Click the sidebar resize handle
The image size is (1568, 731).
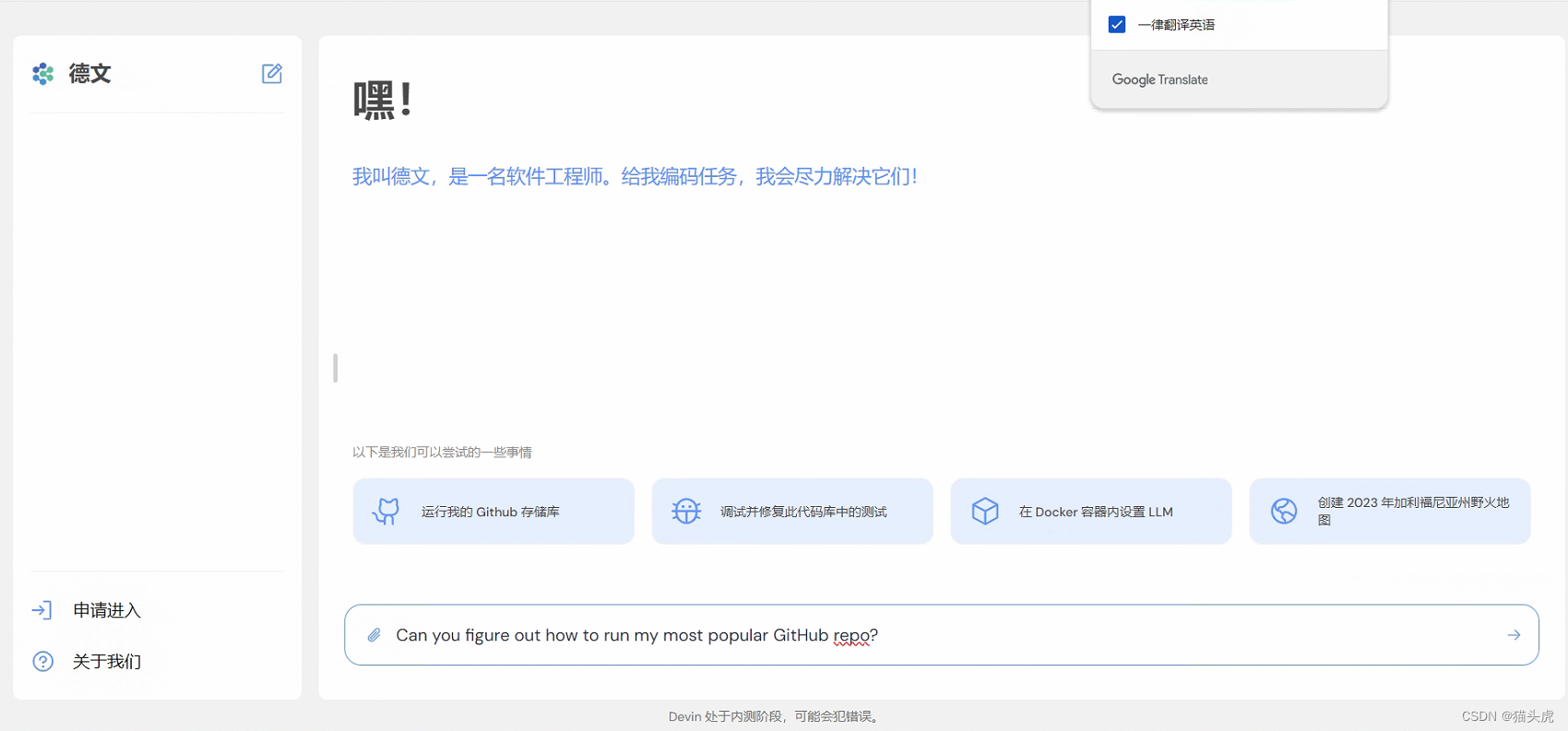click(x=336, y=368)
